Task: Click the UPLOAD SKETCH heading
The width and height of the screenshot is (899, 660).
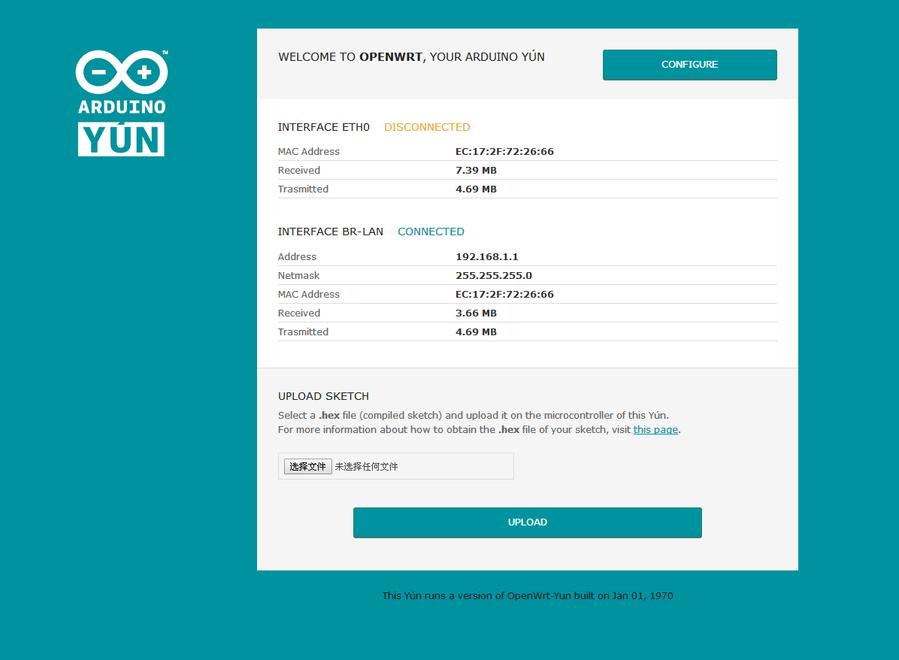Action: point(323,397)
